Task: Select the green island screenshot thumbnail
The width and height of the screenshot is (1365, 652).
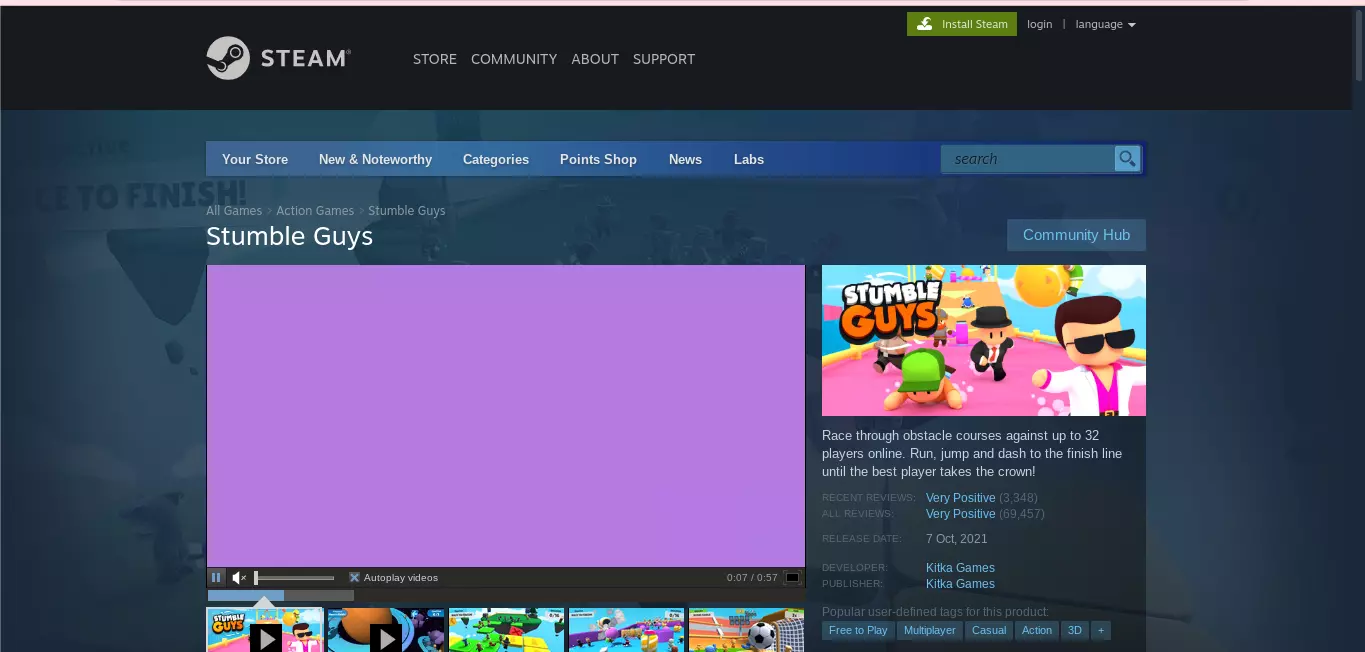Action: tap(507, 630)
